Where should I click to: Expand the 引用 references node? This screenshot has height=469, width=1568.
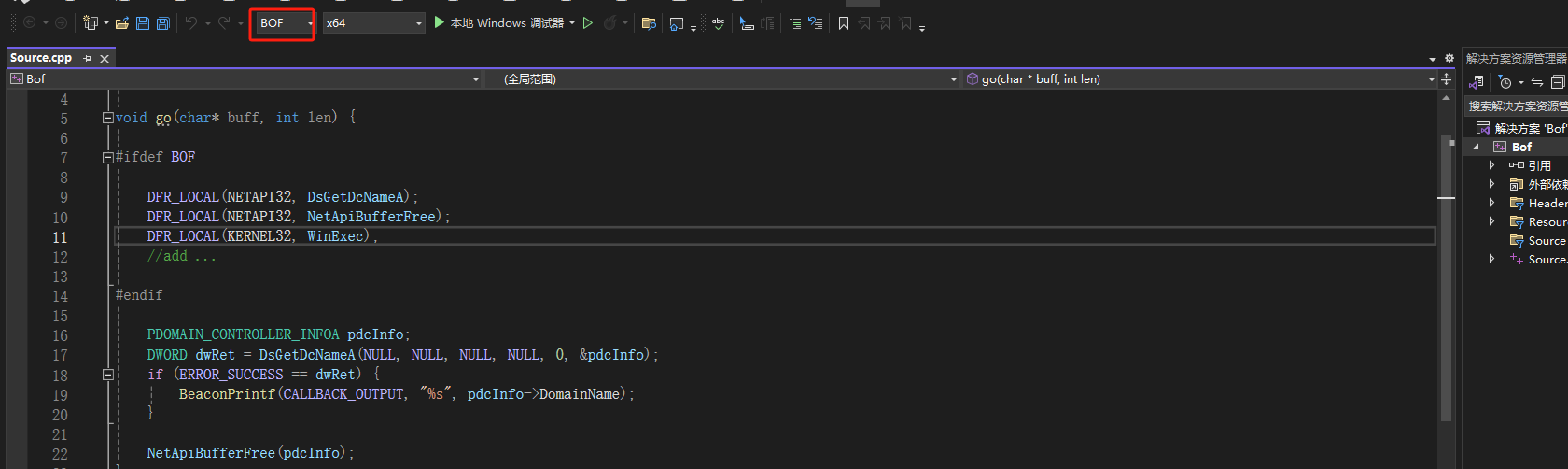tap(1491, 165)
